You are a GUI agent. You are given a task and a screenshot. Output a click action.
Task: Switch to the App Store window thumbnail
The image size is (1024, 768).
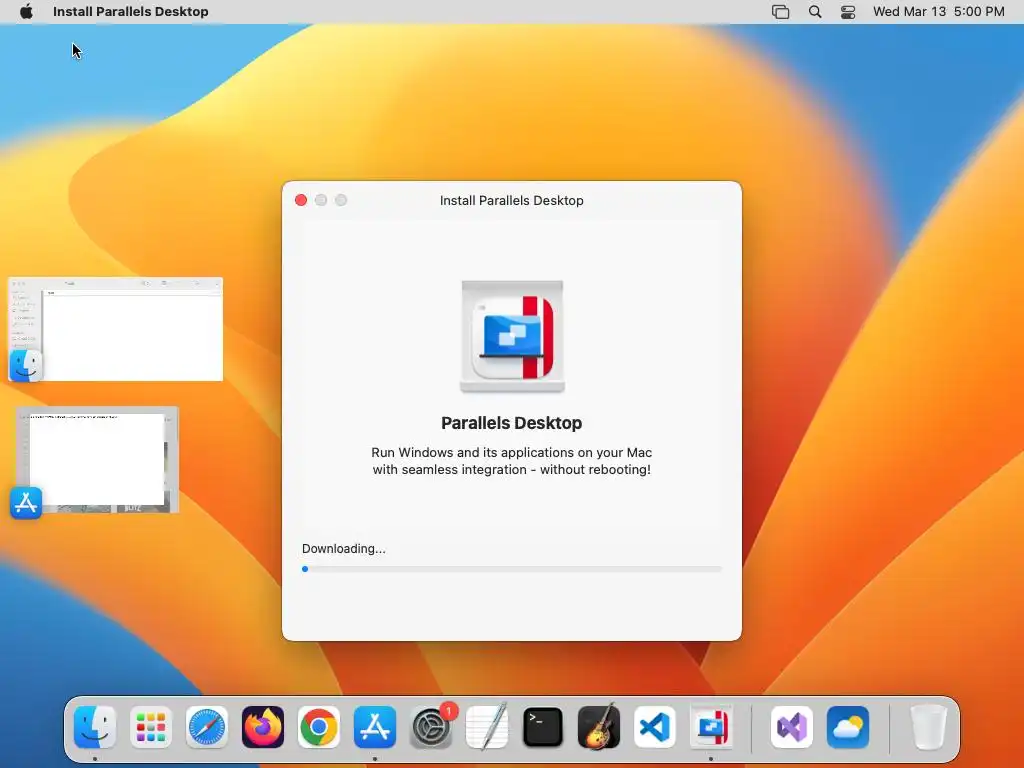coord(97,460)
